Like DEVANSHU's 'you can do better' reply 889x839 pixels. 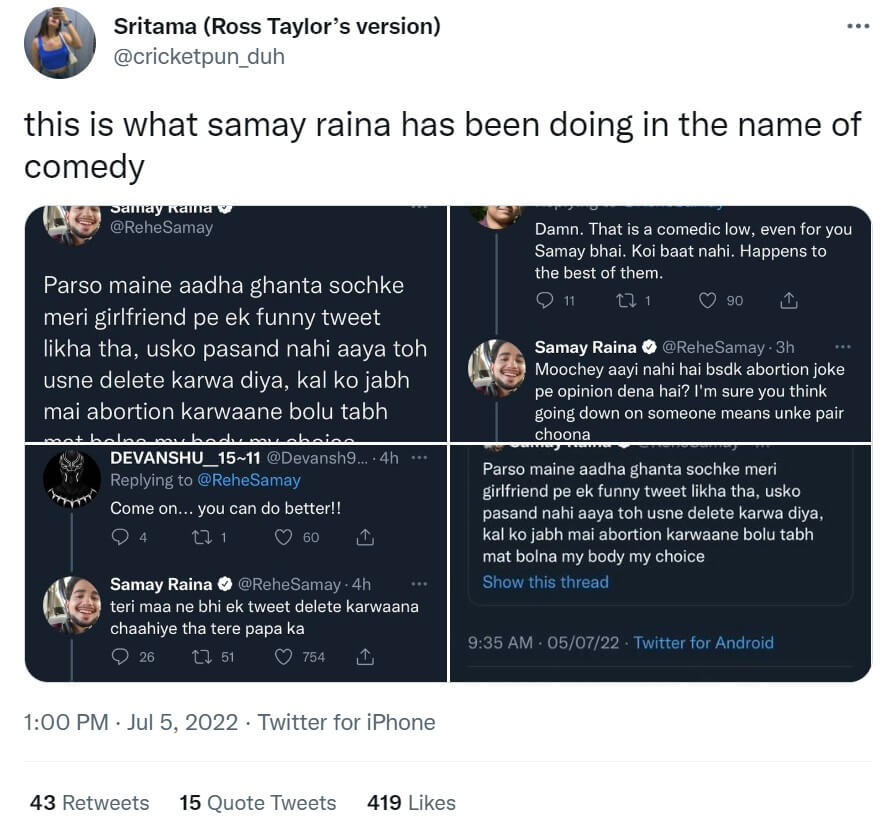[x=283, y=537]
